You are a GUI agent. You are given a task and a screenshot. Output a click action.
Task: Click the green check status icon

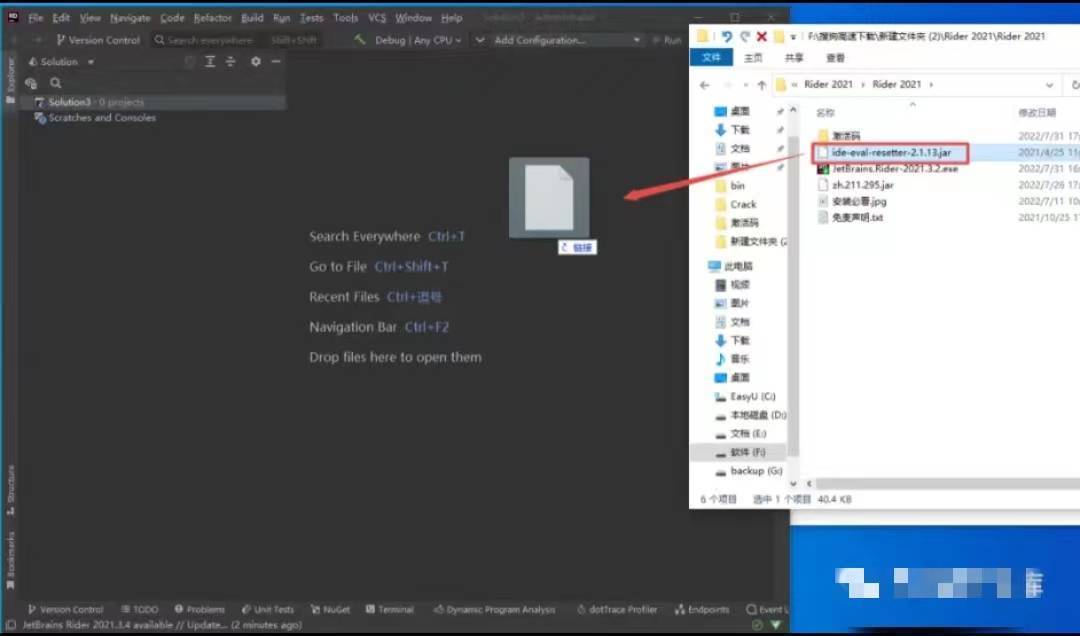[758, 625]
